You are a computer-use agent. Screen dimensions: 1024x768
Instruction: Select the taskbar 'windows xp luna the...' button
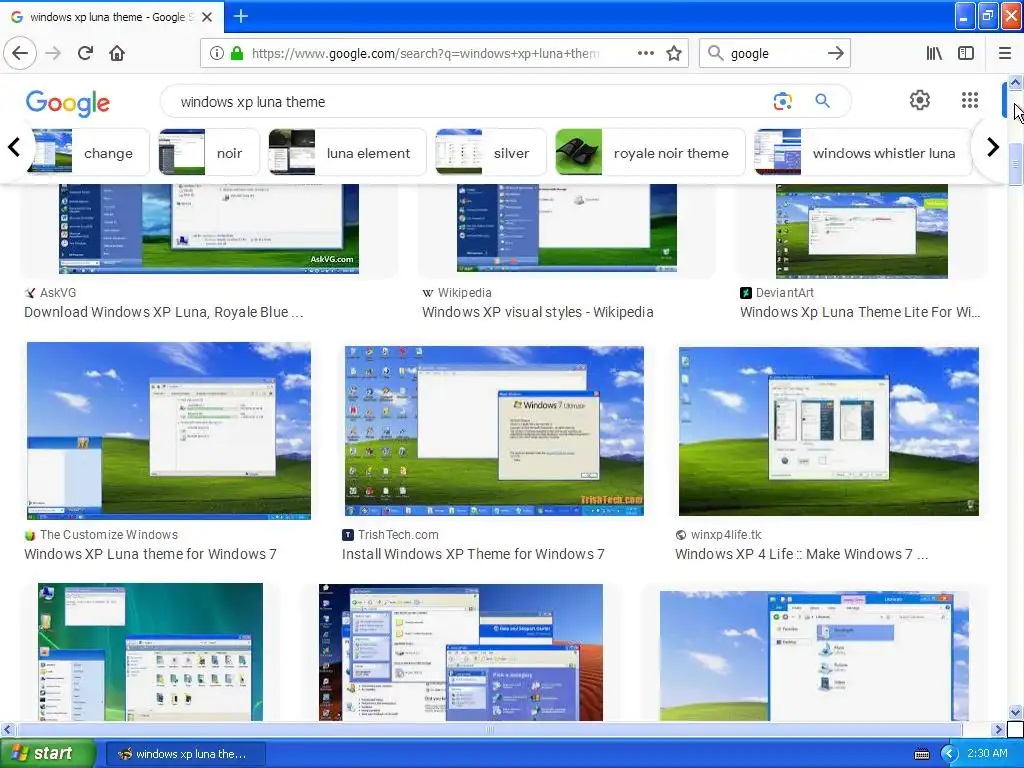[x=185, y=754]
